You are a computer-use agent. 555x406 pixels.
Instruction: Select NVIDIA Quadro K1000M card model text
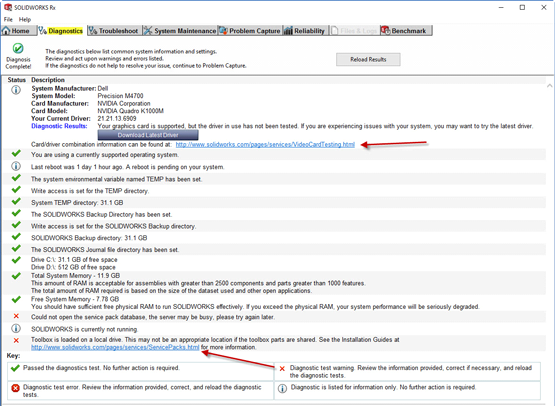(x=131, y=111)
